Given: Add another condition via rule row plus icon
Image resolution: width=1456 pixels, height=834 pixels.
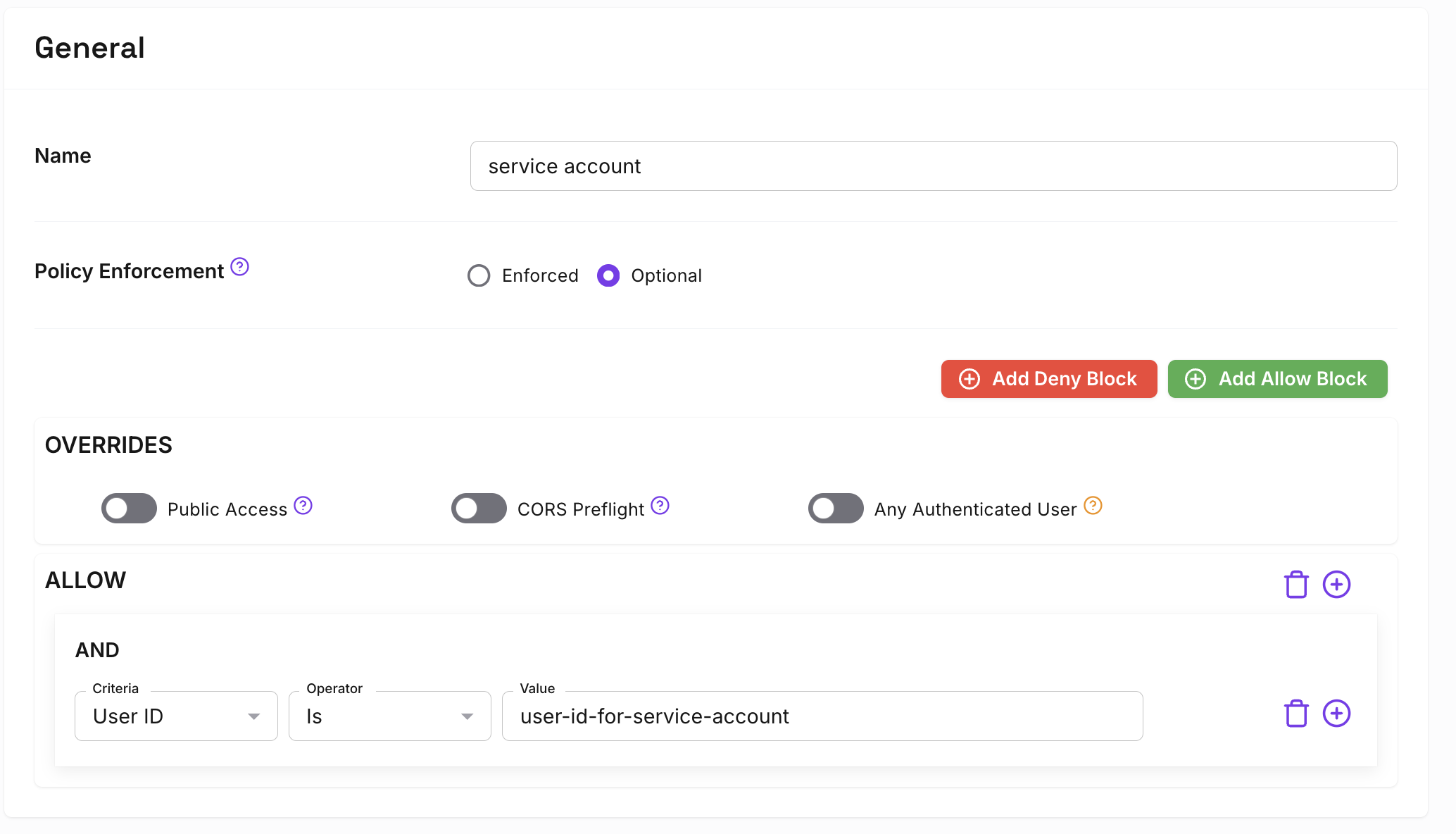Looking at the screenshot, I should (x=1337, y=713).
